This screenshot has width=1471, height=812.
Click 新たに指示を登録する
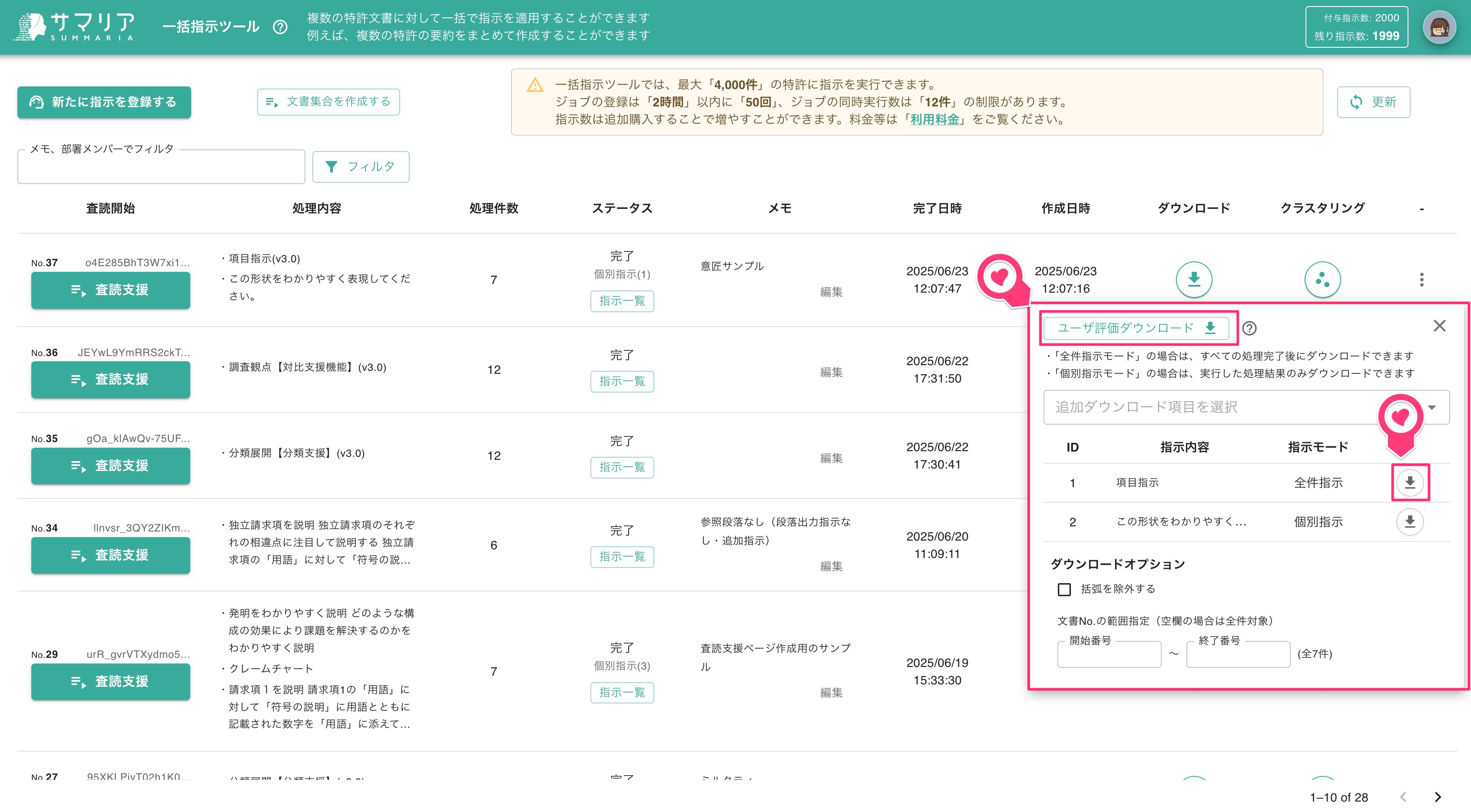click(104, 102)
